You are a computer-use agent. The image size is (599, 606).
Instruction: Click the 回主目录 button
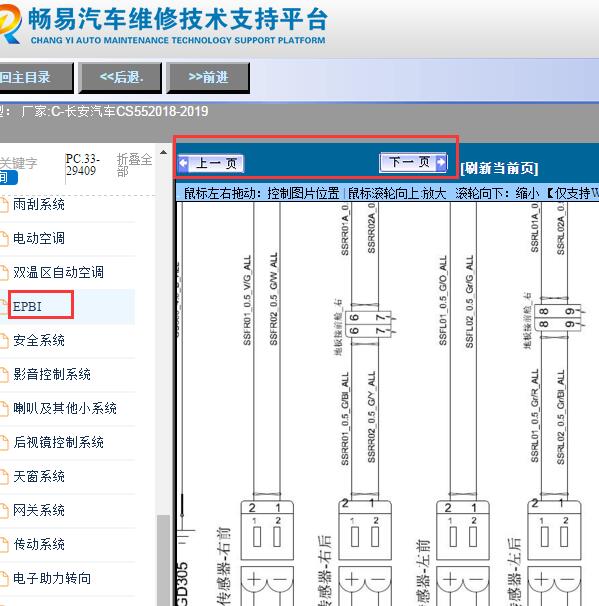[35, 78]
